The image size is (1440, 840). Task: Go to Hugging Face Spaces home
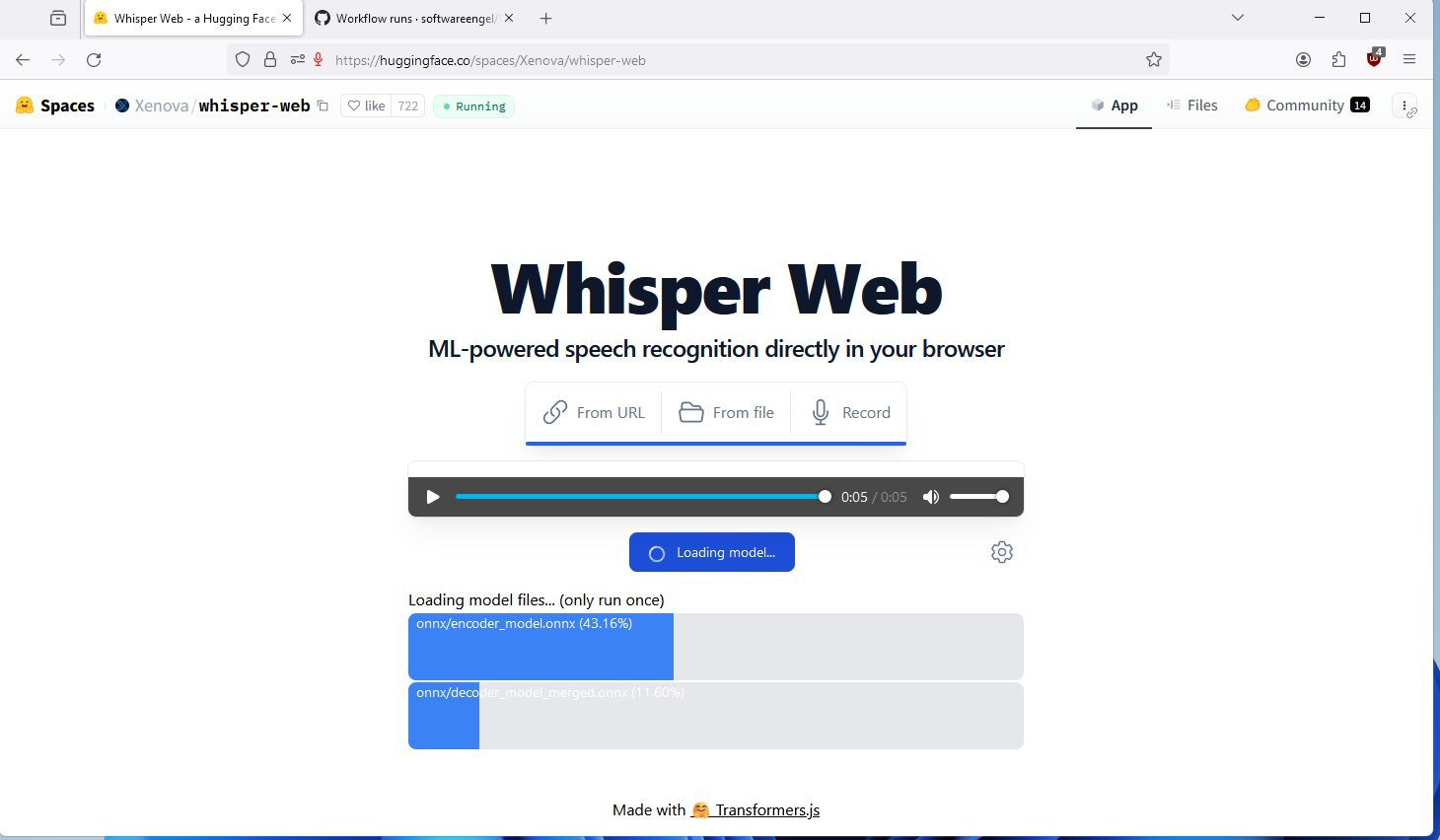[55, 105]
